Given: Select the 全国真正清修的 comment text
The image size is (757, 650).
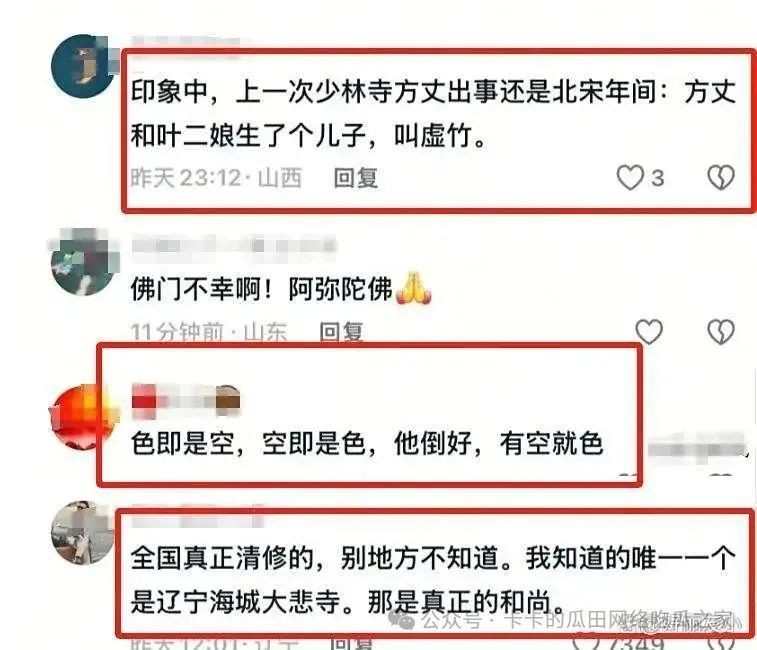Looking at the screenshot, I should [x=433, y=580].
